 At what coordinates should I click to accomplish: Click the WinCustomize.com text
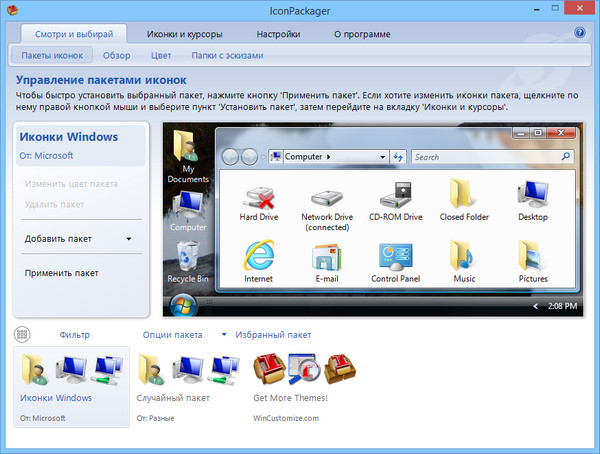pos(286,418)
